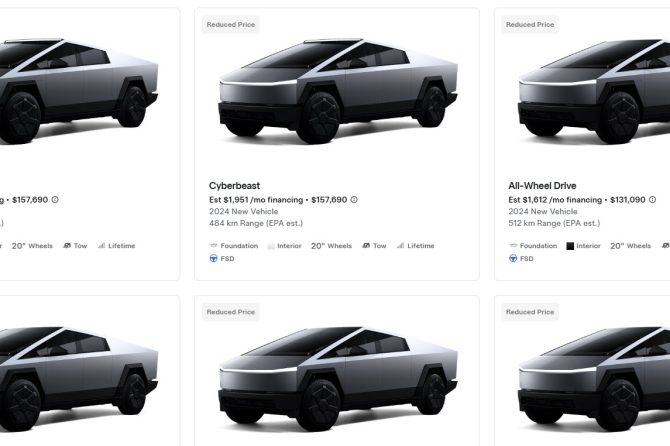The image size is (670, 446).
Task: Click Lifetime signal icon on center Cyberbeast card
Action: tap(400, 246)
